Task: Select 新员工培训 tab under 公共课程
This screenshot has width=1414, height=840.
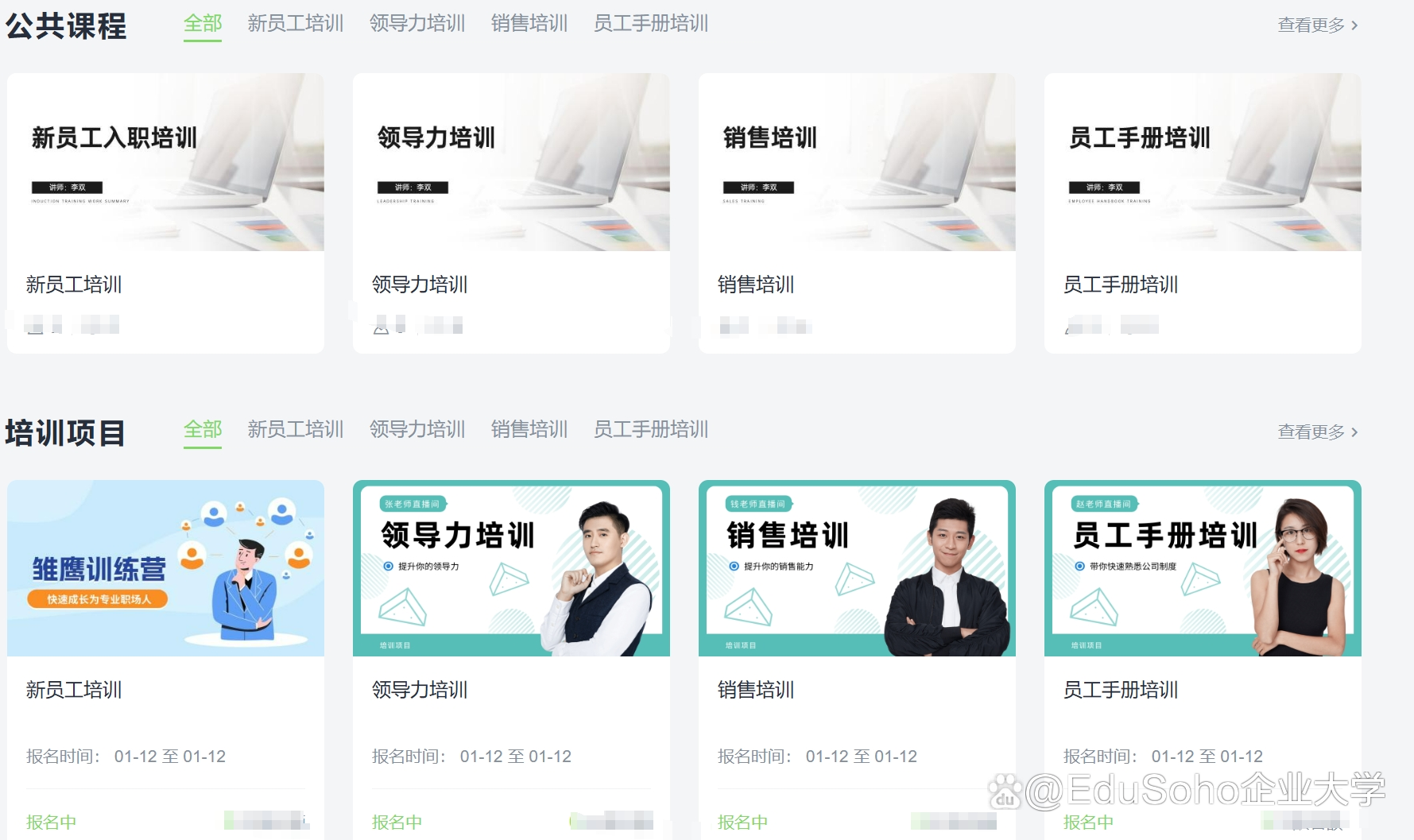Action: click(x=296, y=24)
